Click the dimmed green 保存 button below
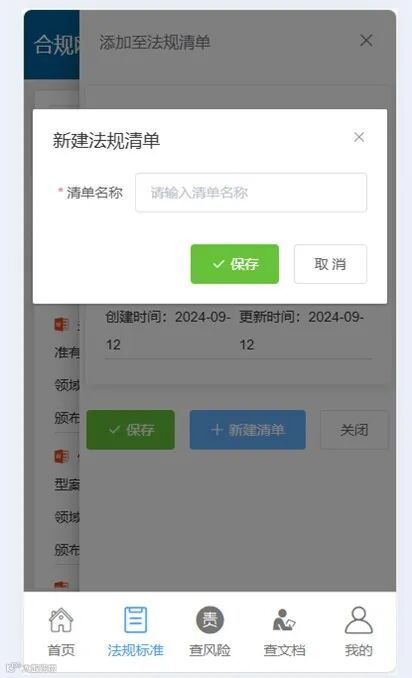The image size is (412, 678). (x=131, y=430)
